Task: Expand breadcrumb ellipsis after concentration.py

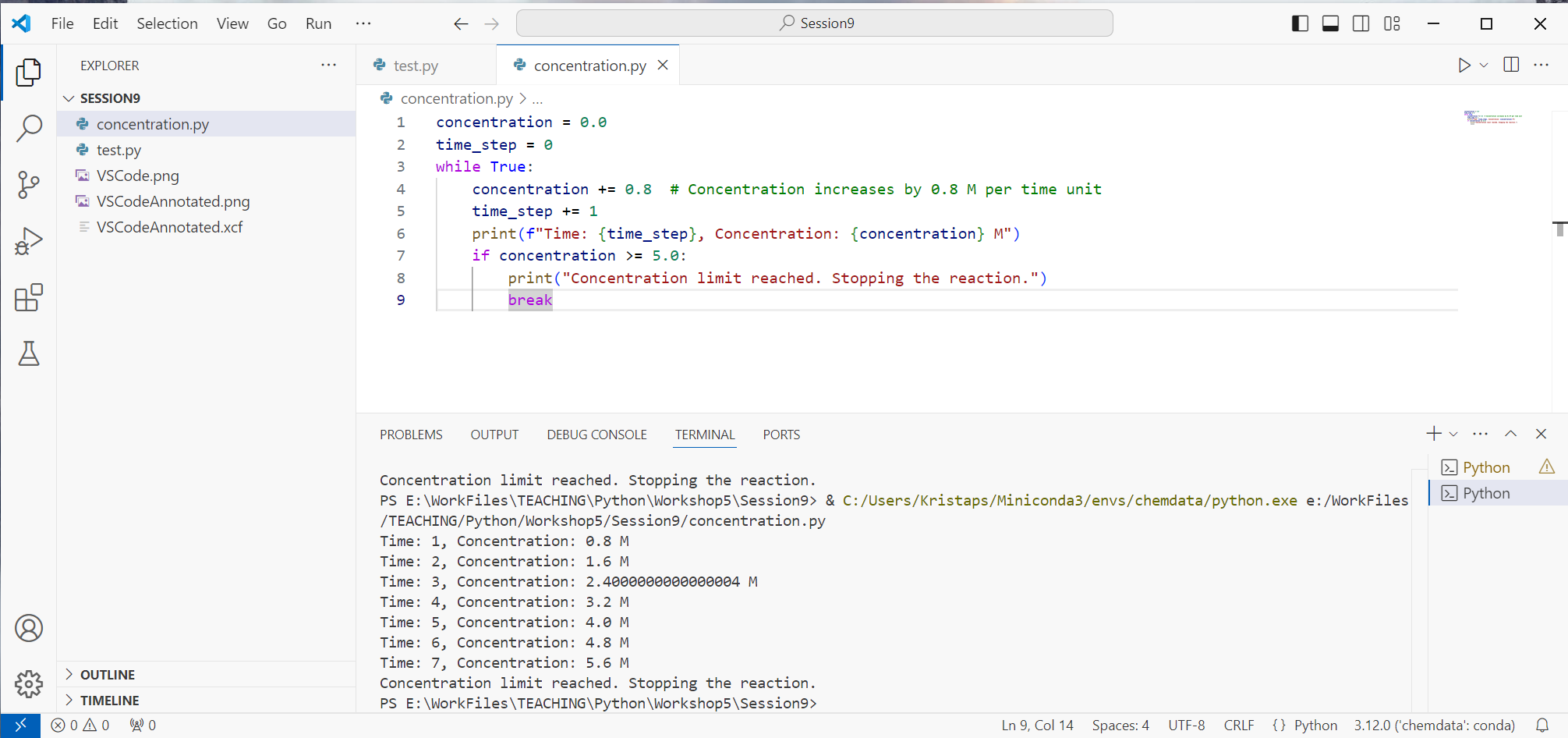Action: click(x=537, y=99)
